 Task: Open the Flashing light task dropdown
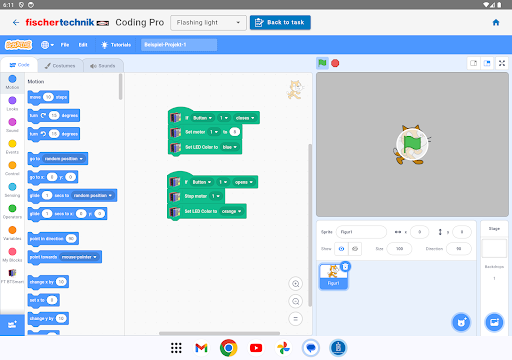point(208,23)
